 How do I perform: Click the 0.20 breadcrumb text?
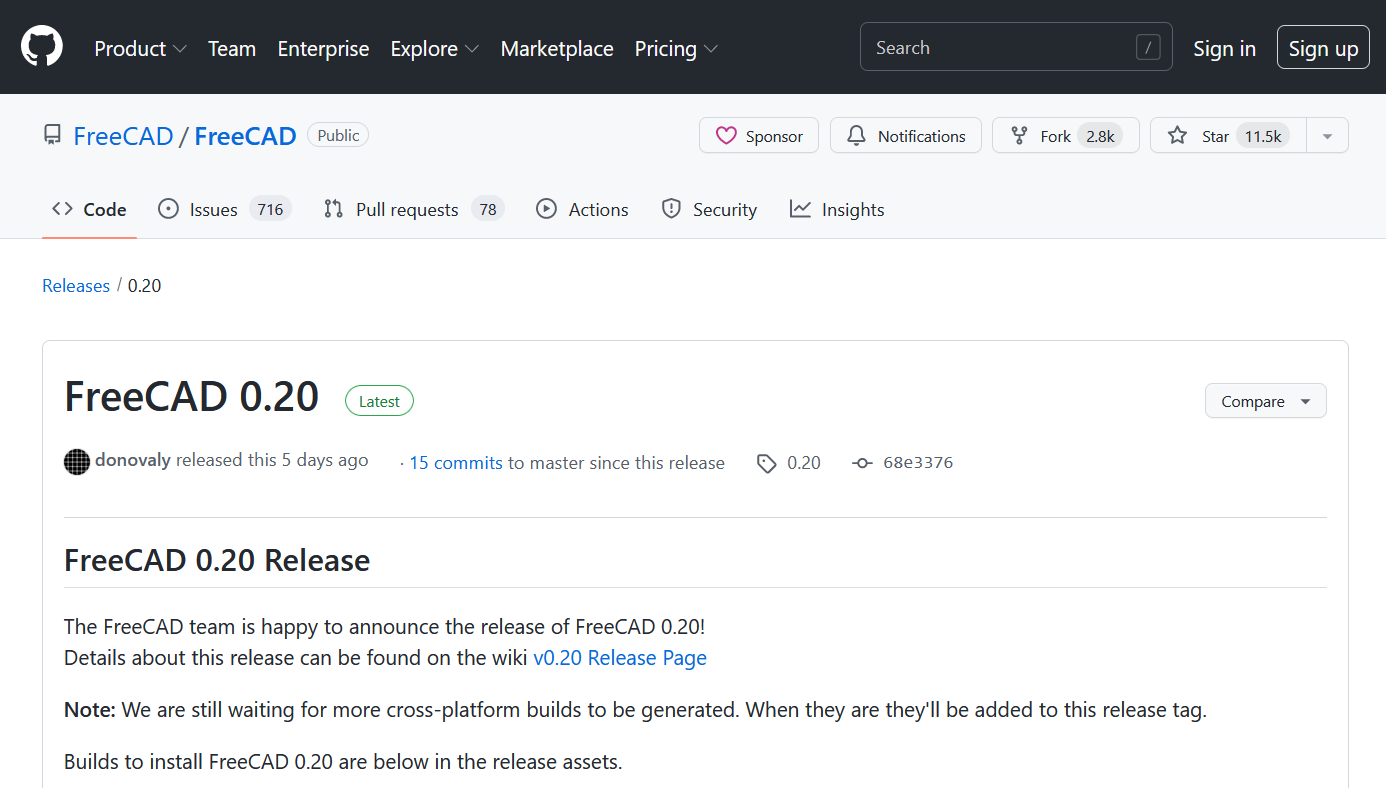click(x=144, y=286)
